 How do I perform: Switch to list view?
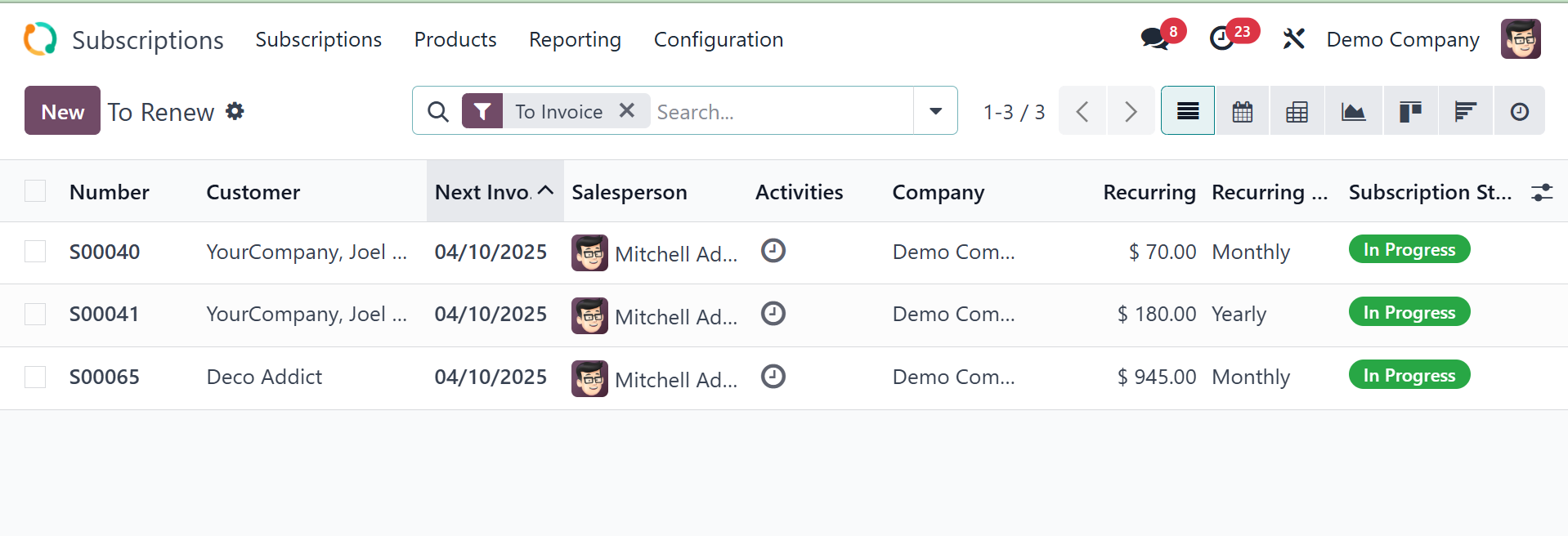pos(1188,111)
